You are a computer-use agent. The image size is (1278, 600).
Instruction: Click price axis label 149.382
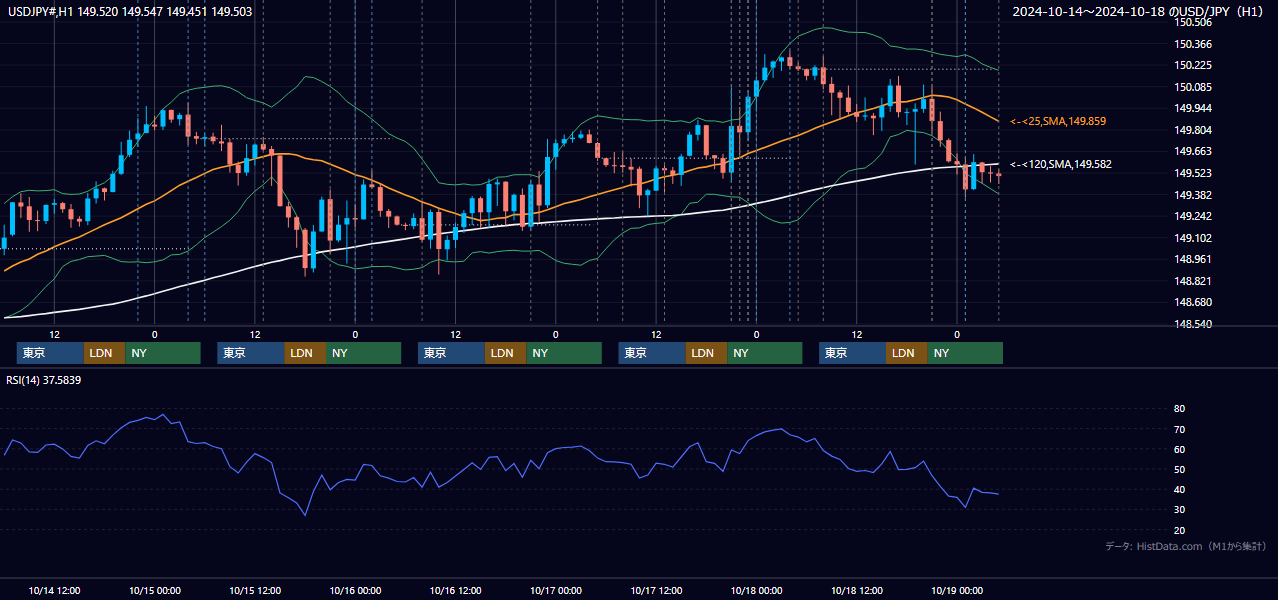1193,195
